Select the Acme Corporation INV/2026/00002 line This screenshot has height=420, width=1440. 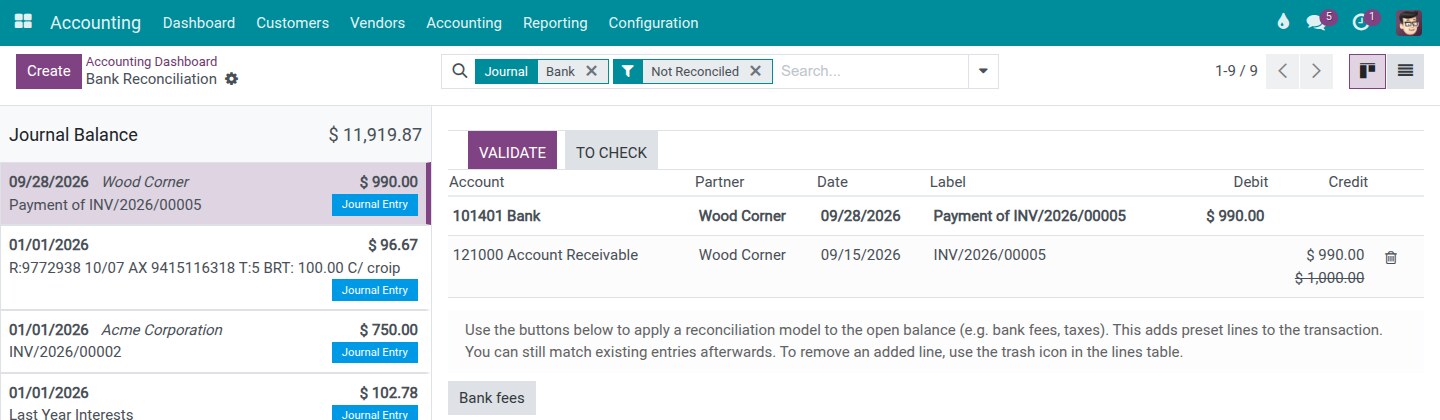215,341
